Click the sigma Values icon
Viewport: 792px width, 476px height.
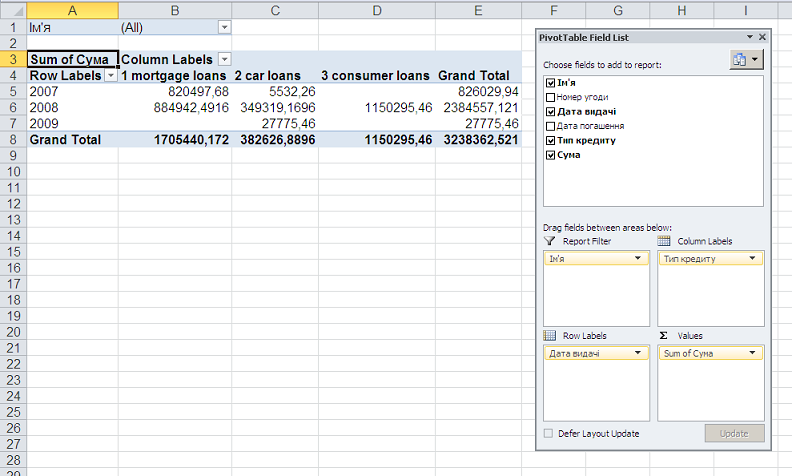[664, 336]
